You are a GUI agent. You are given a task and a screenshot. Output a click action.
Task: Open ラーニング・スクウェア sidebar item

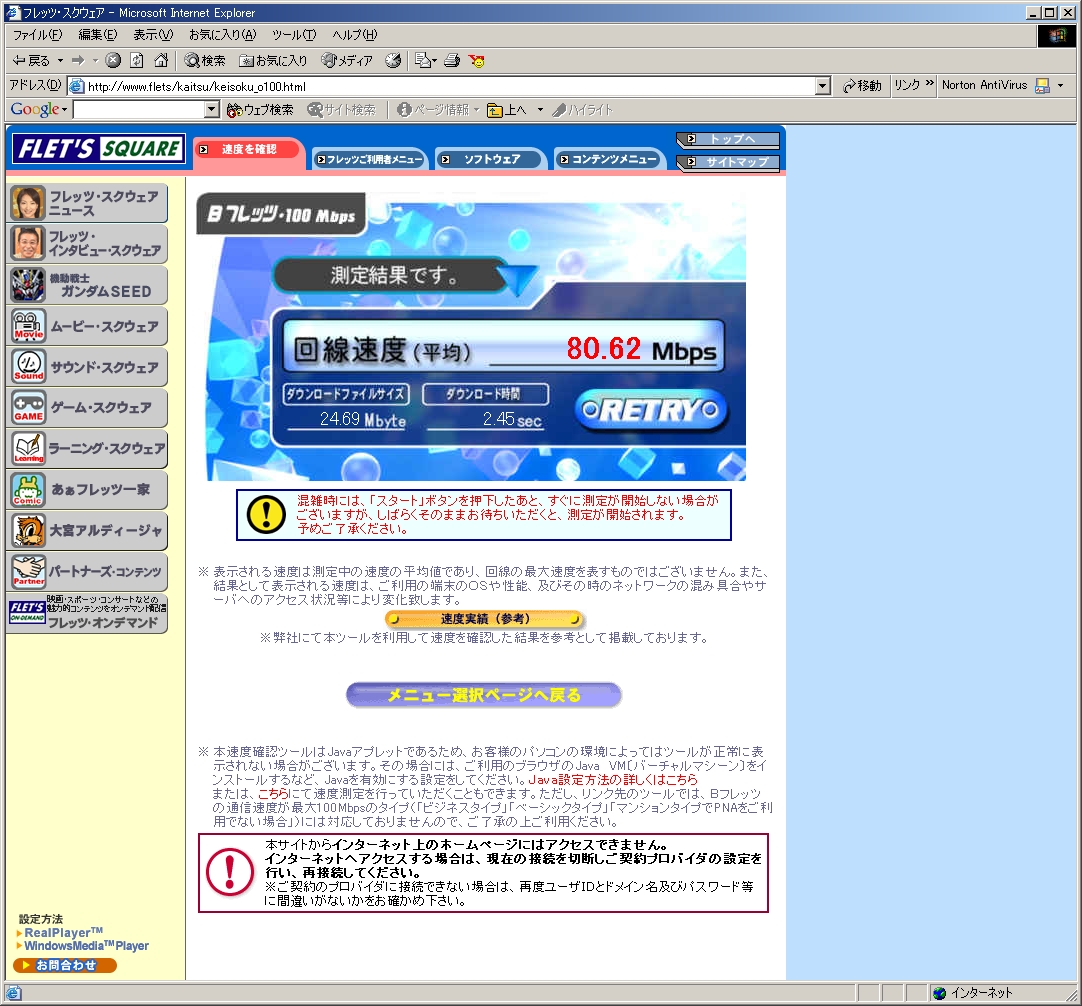click(x=87, y=448)
